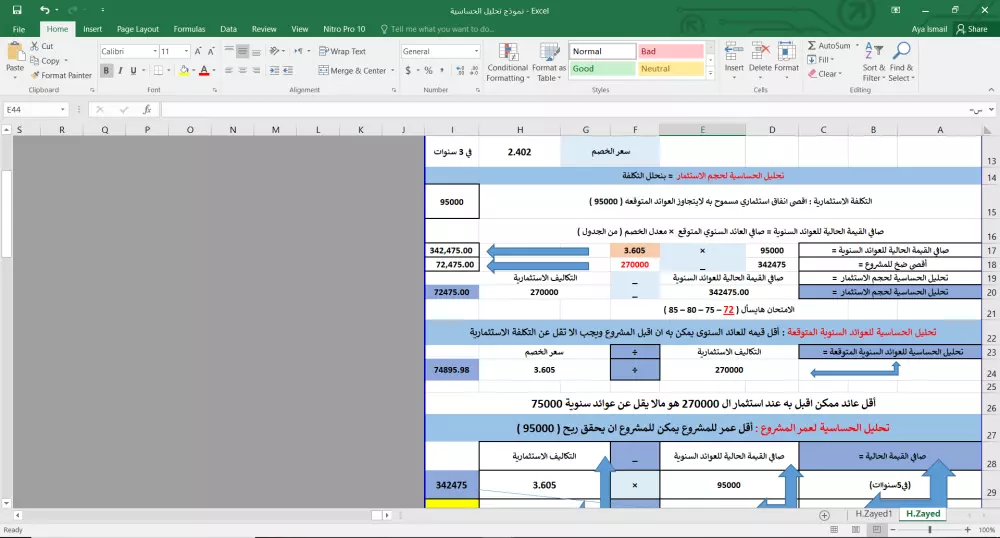This screenshot has height=538, width=1000.
Task: Click the Decrease Indent icon
Action: coord(288,70)
